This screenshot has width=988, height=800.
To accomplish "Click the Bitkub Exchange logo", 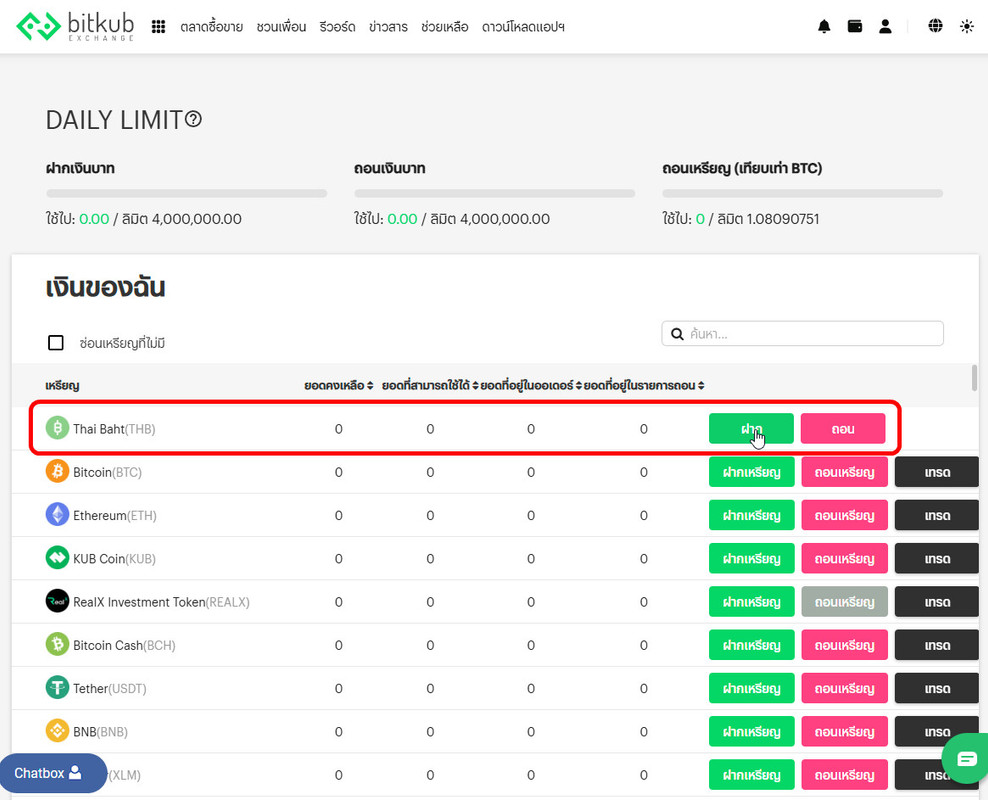I will pos(75,26).
